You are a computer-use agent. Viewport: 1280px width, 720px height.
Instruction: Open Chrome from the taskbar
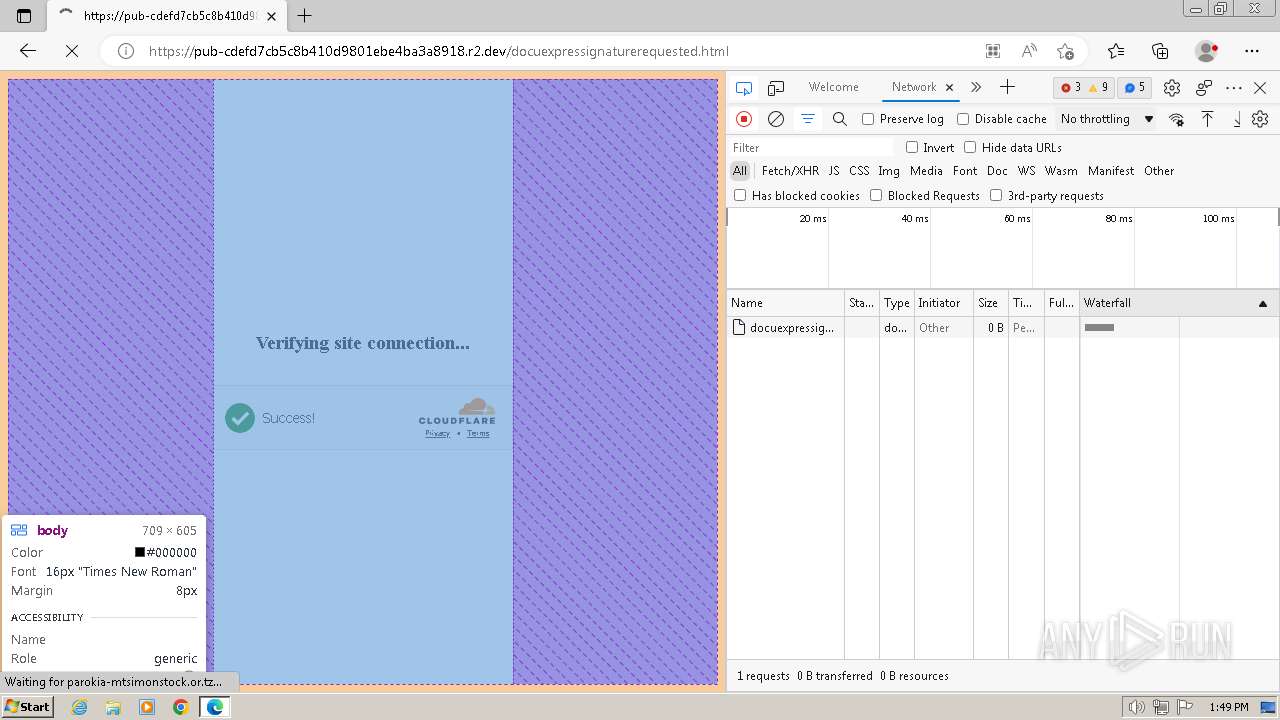pyautogui.click(x=181, y=707)
